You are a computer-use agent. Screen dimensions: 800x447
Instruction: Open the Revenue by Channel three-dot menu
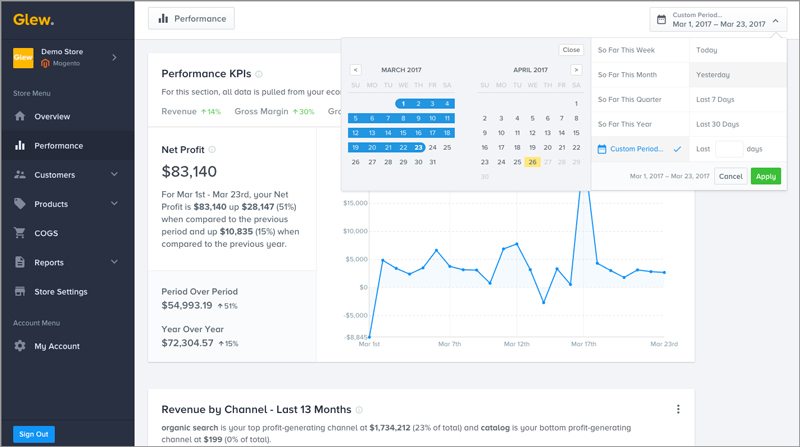pos(678,409)
